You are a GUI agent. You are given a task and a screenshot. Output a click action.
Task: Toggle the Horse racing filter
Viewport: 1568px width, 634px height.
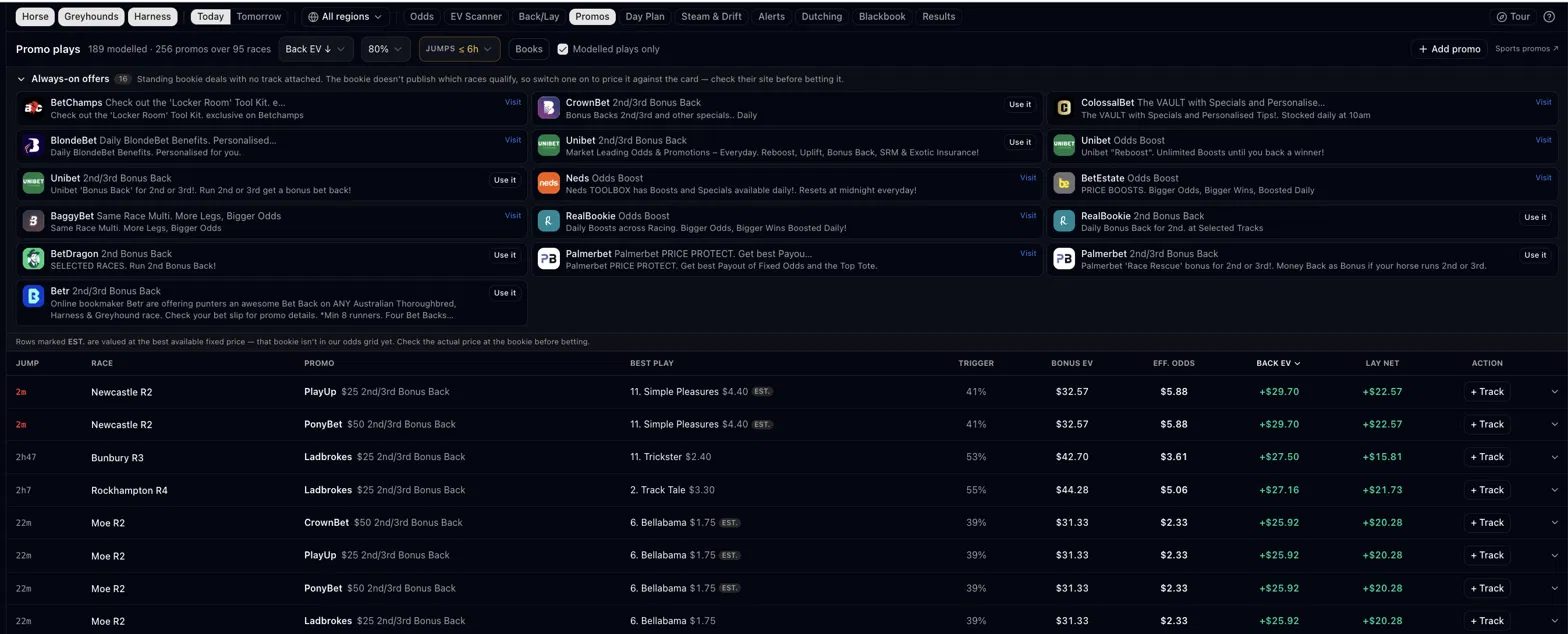pyautogui.click(x=35, y=17)
